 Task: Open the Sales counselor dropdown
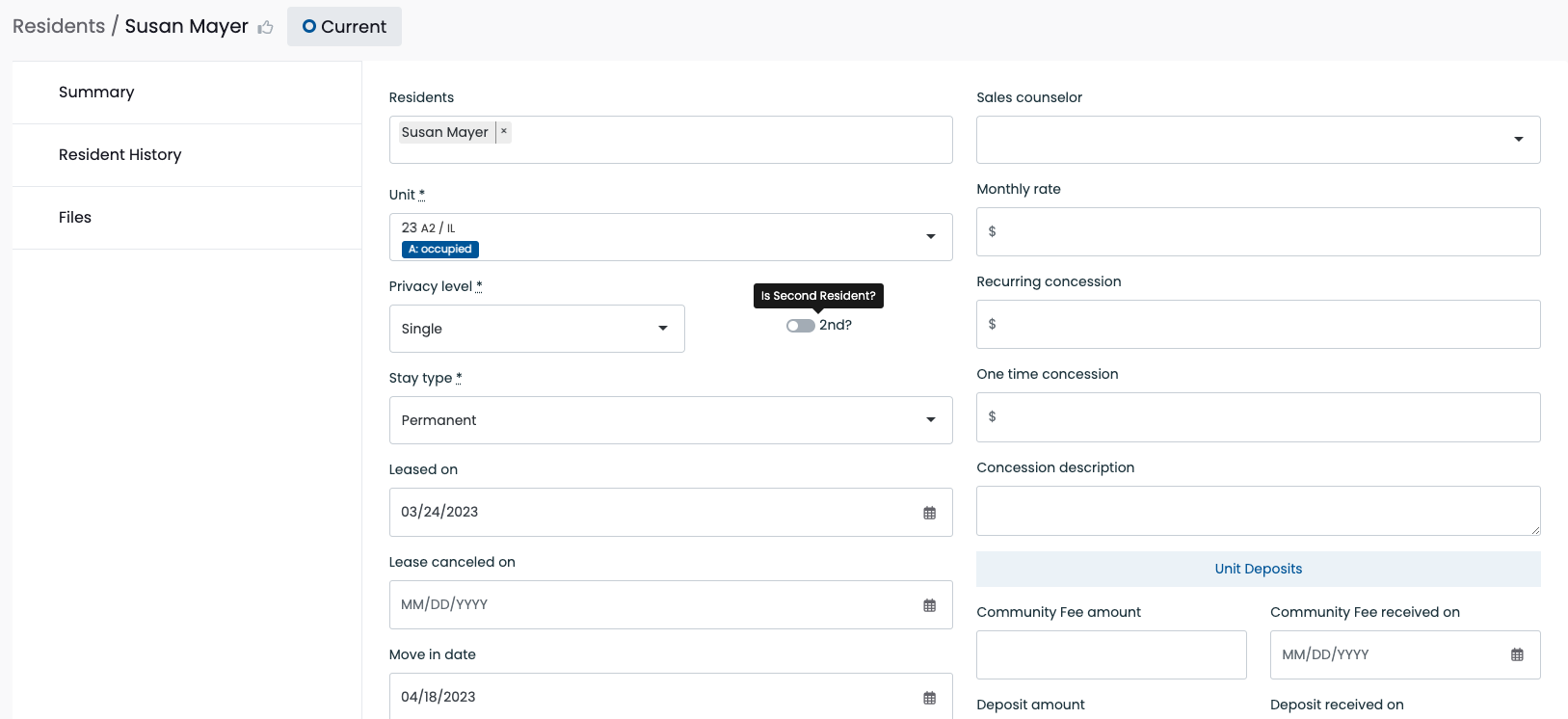click(x=1258, y=140)
